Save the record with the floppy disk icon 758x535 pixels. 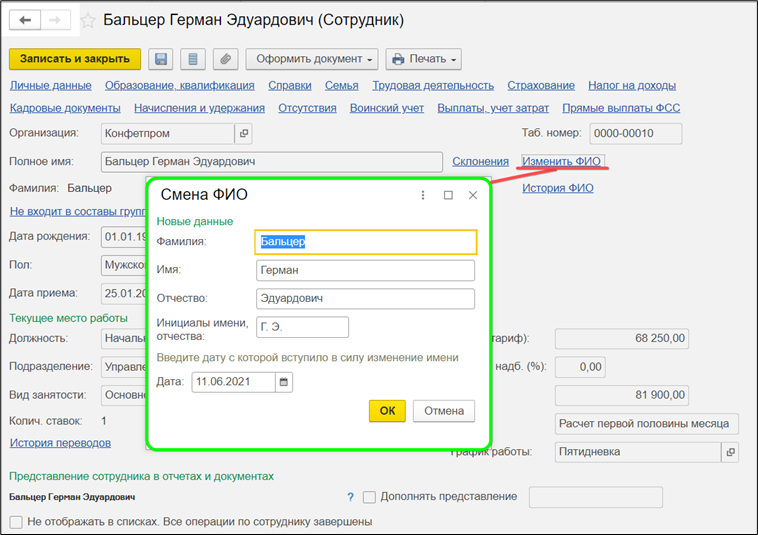160,59
